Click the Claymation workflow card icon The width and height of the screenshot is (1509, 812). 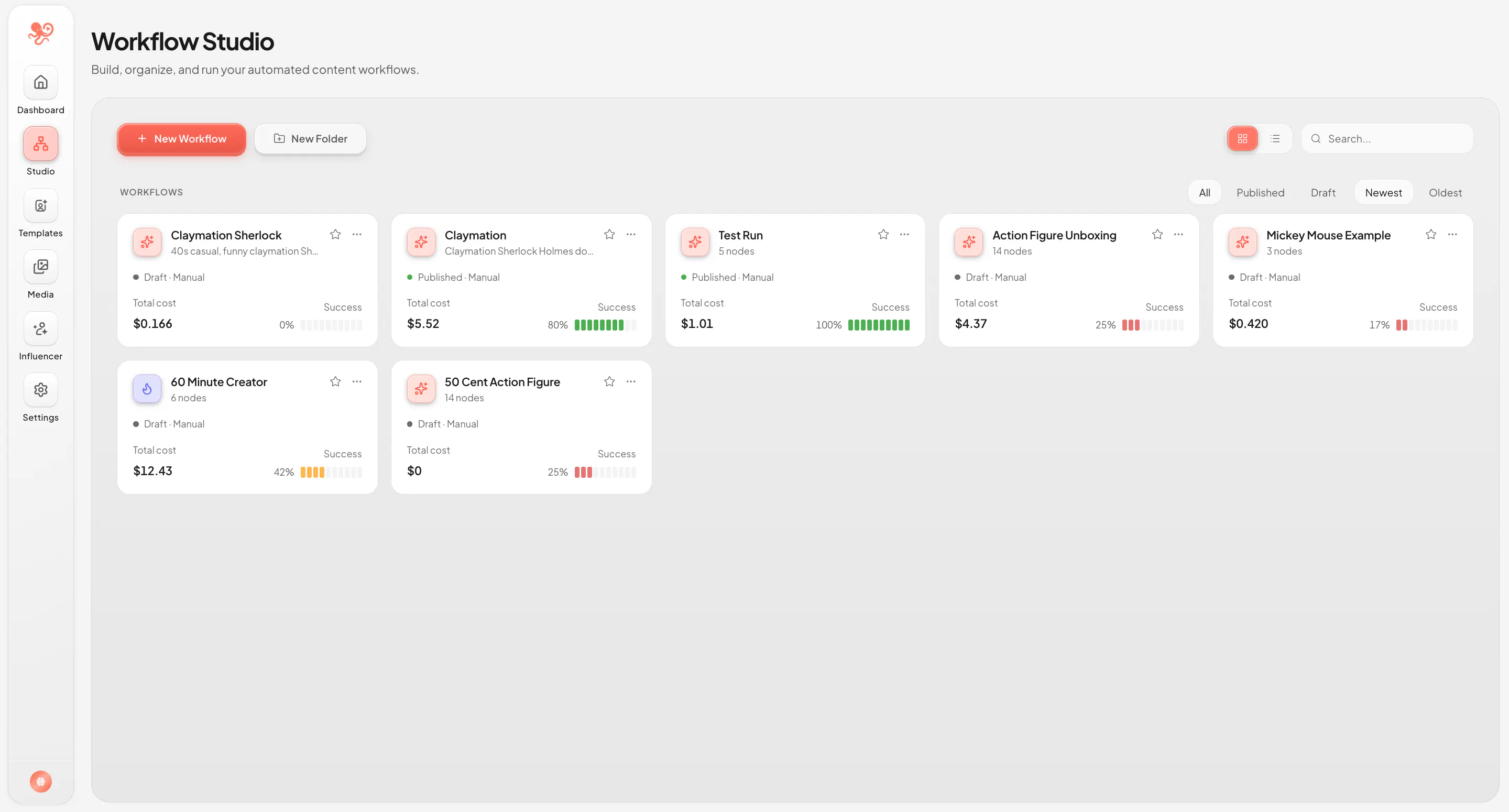[x=421, y=242]
